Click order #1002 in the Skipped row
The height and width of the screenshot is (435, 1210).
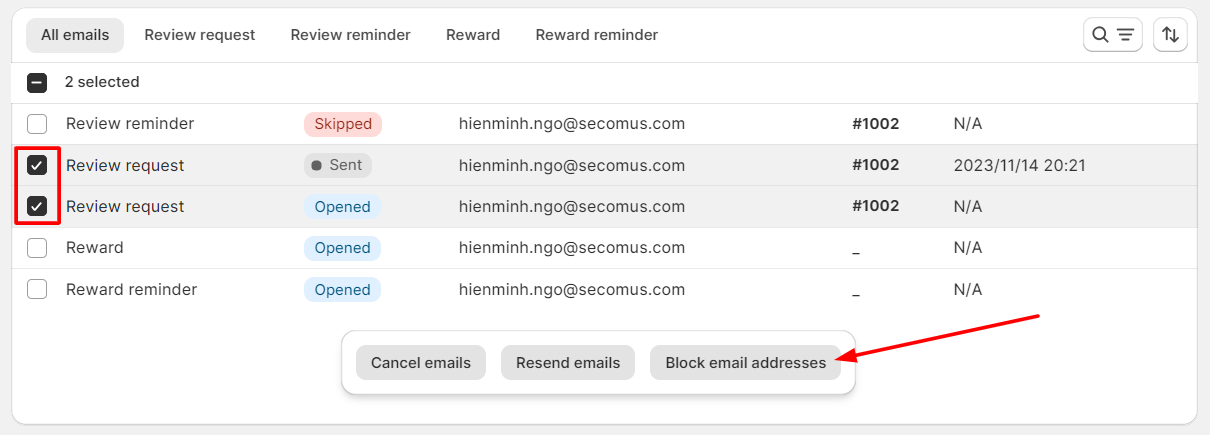pyautogui.click(x=876, y=124)
